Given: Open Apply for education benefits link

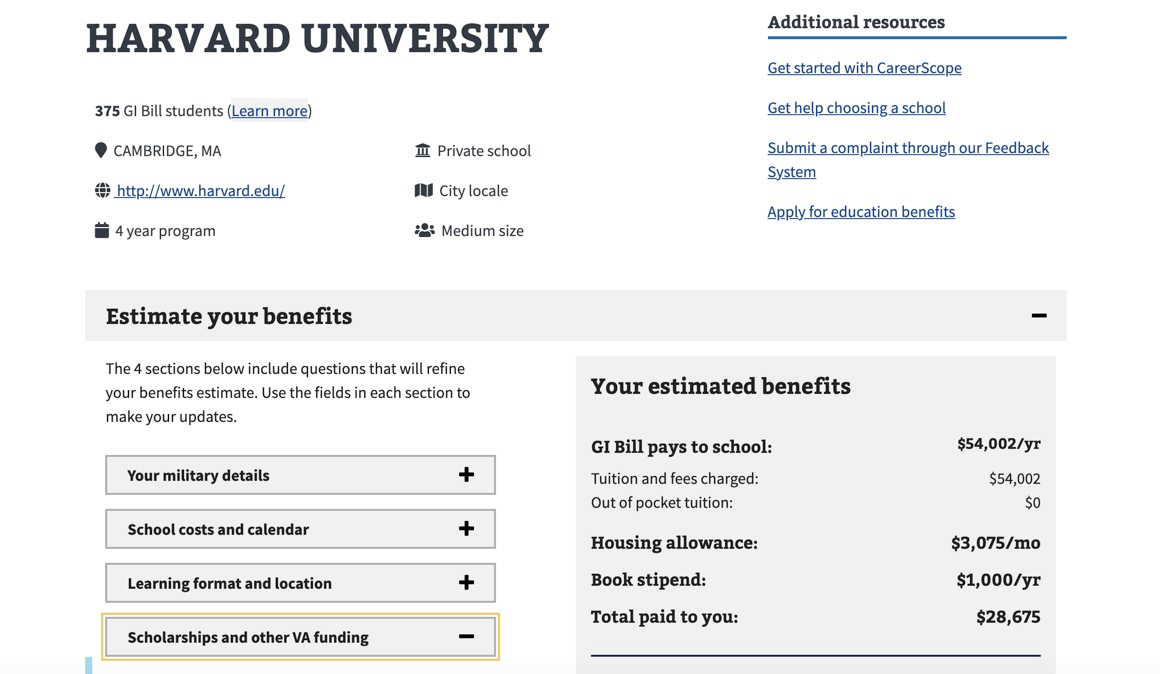Looking at the screenshot, I should click(861, 212).
